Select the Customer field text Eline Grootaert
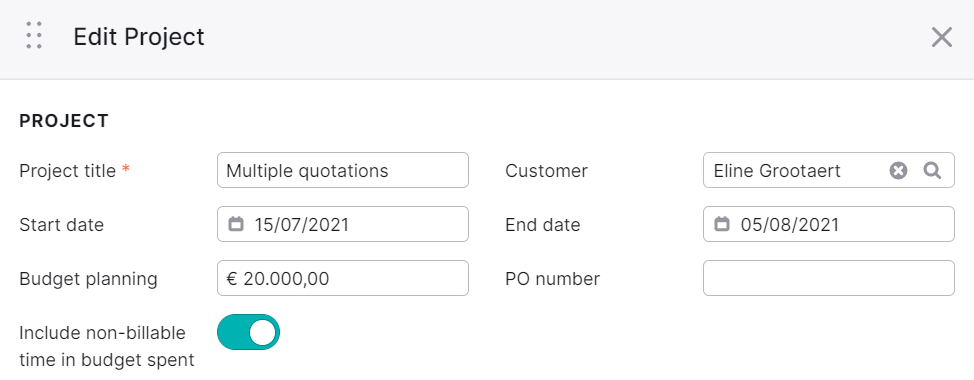This screenshot has width=974, height=380. coord(776,171)
